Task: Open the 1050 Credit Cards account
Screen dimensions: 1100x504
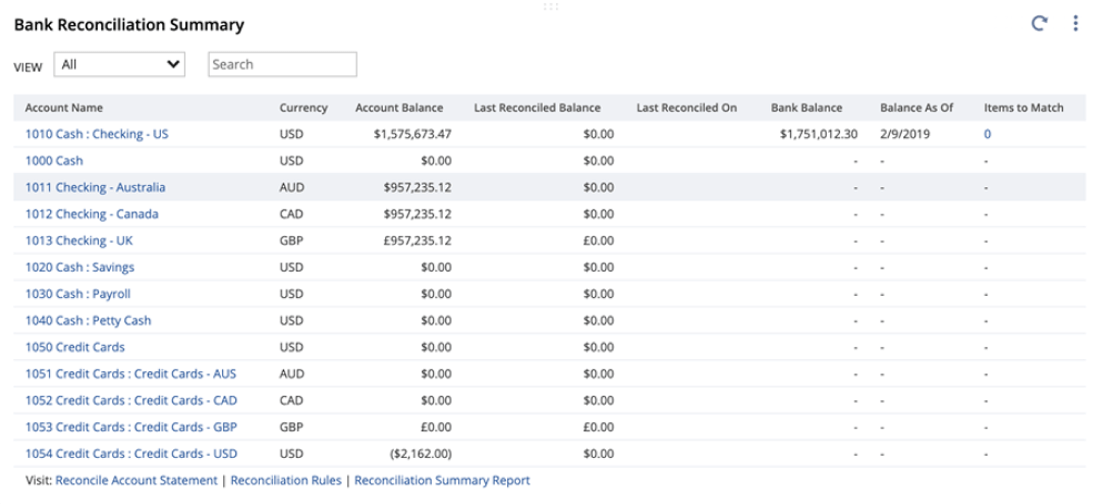Action: tap(75, 347)
